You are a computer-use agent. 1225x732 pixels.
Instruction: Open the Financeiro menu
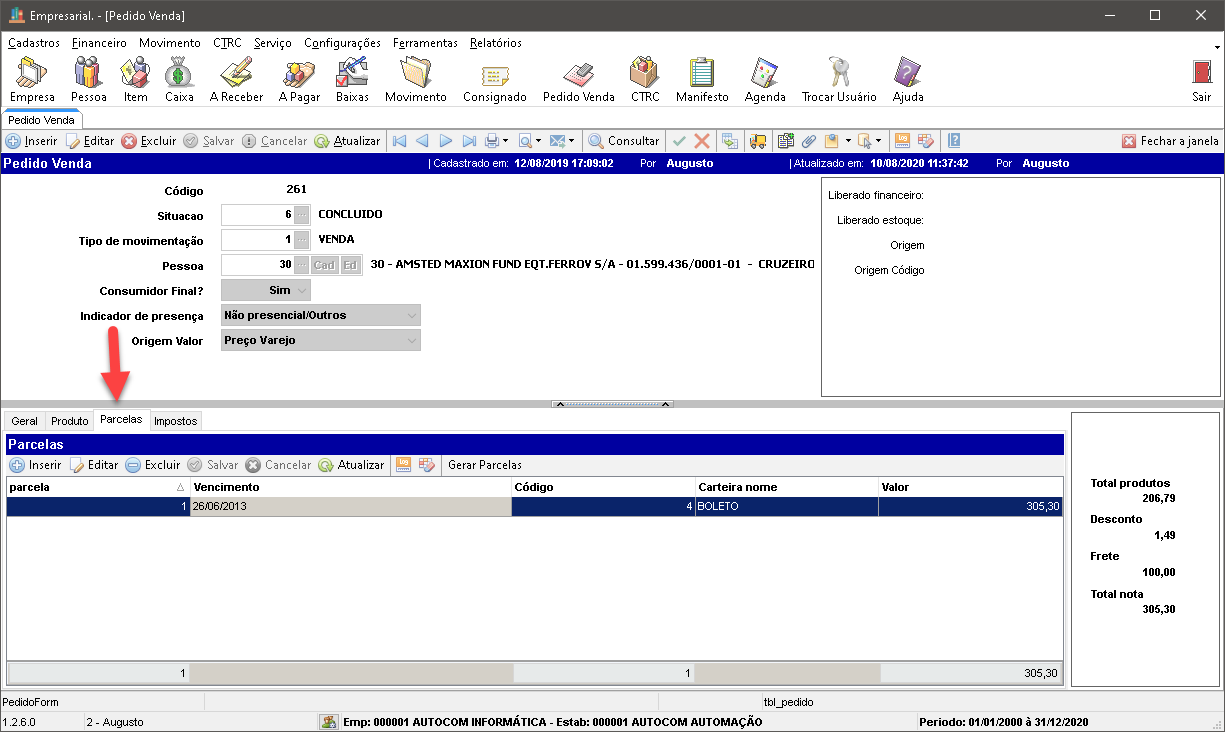(x=99, y=43)
